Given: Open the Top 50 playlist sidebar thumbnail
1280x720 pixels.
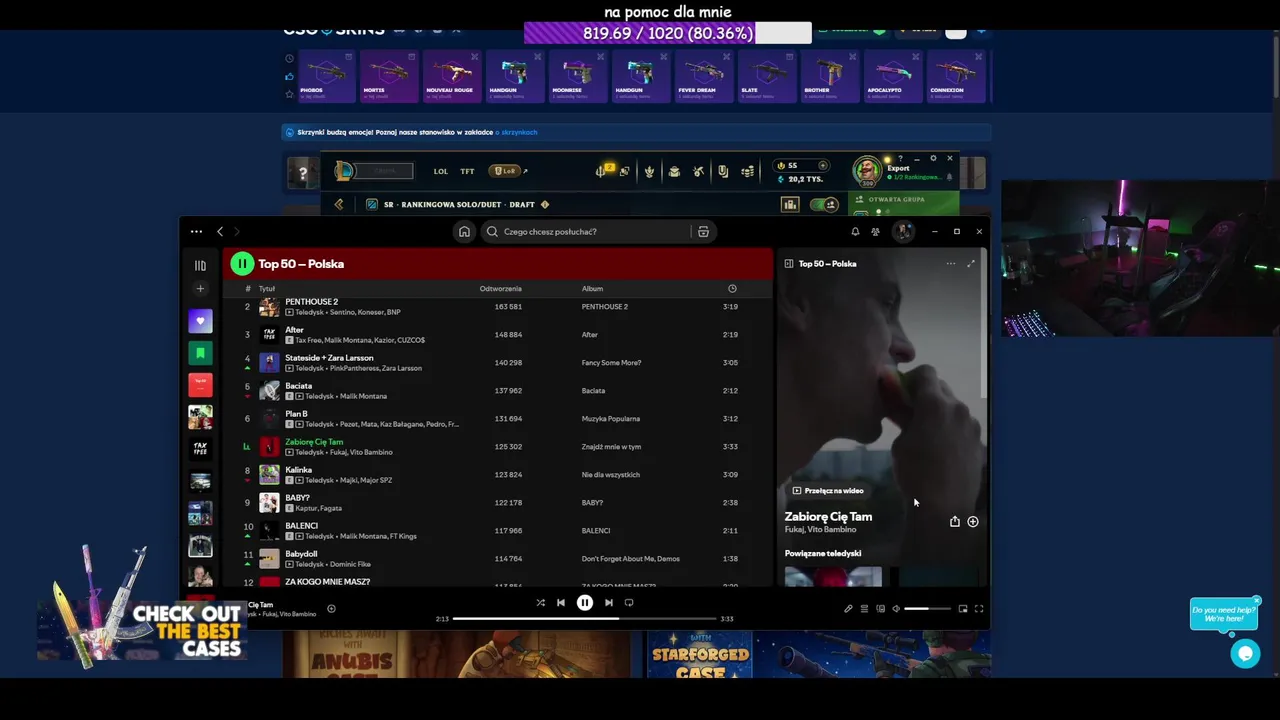Looking at the screenshot, I should (200, 385).
